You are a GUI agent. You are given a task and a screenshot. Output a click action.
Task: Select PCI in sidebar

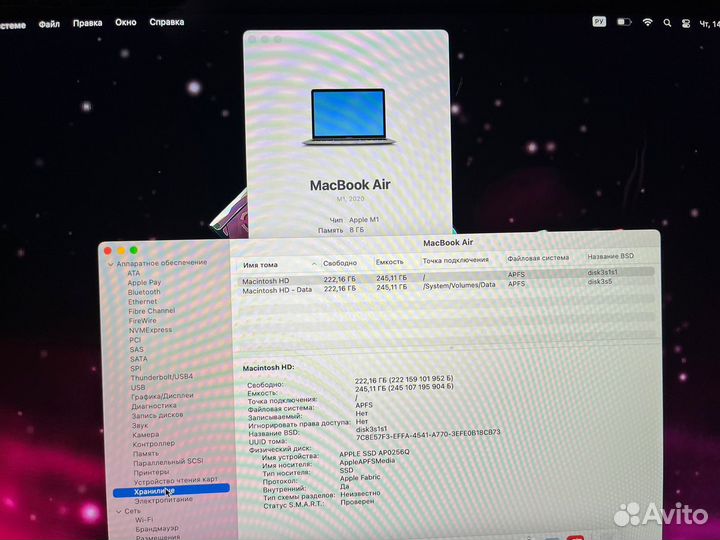tap(135, 340)
